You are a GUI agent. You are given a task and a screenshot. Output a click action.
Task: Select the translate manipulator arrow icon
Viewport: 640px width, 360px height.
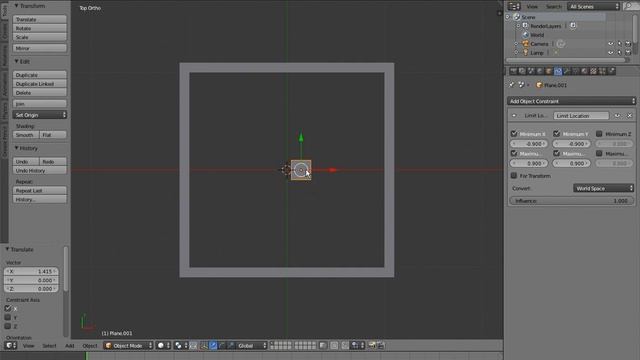point(213,345)
